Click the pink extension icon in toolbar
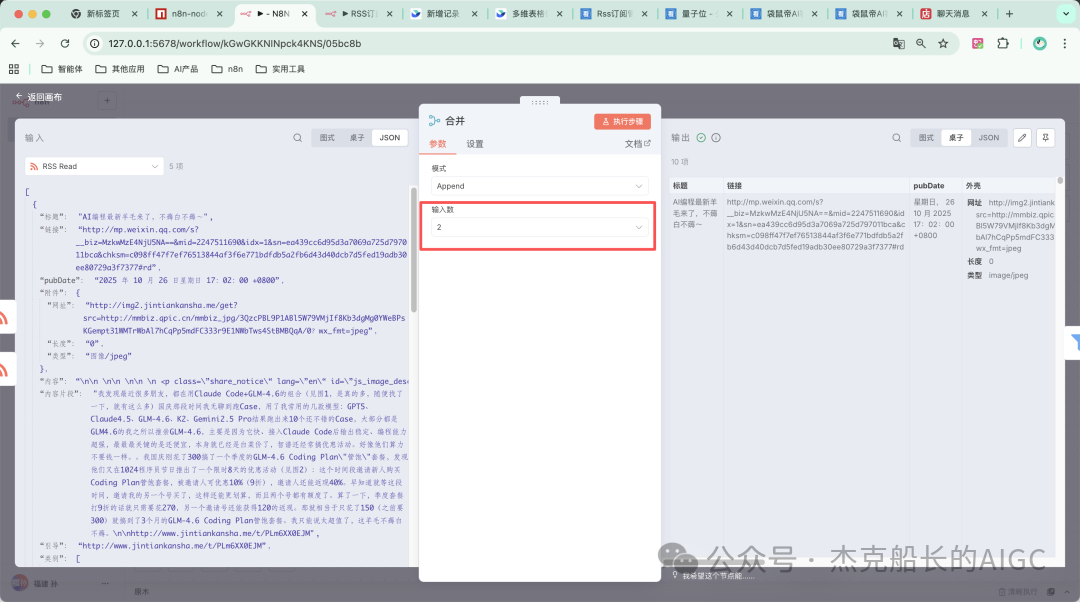 977,43
